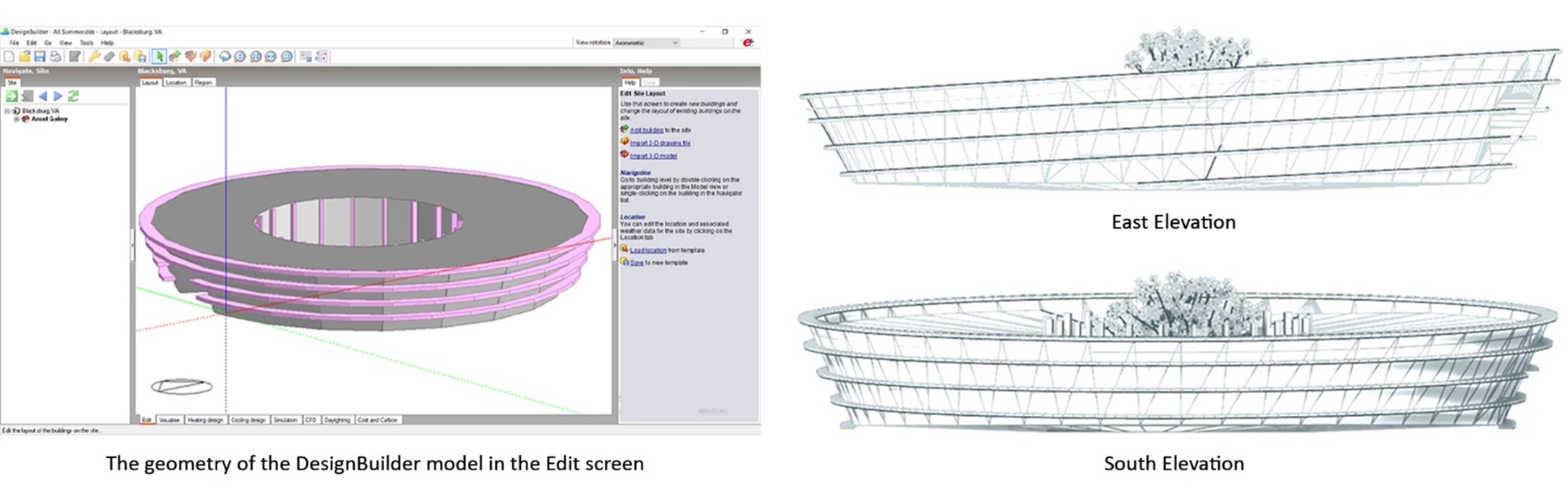Click the Add building link

point(646,130)
